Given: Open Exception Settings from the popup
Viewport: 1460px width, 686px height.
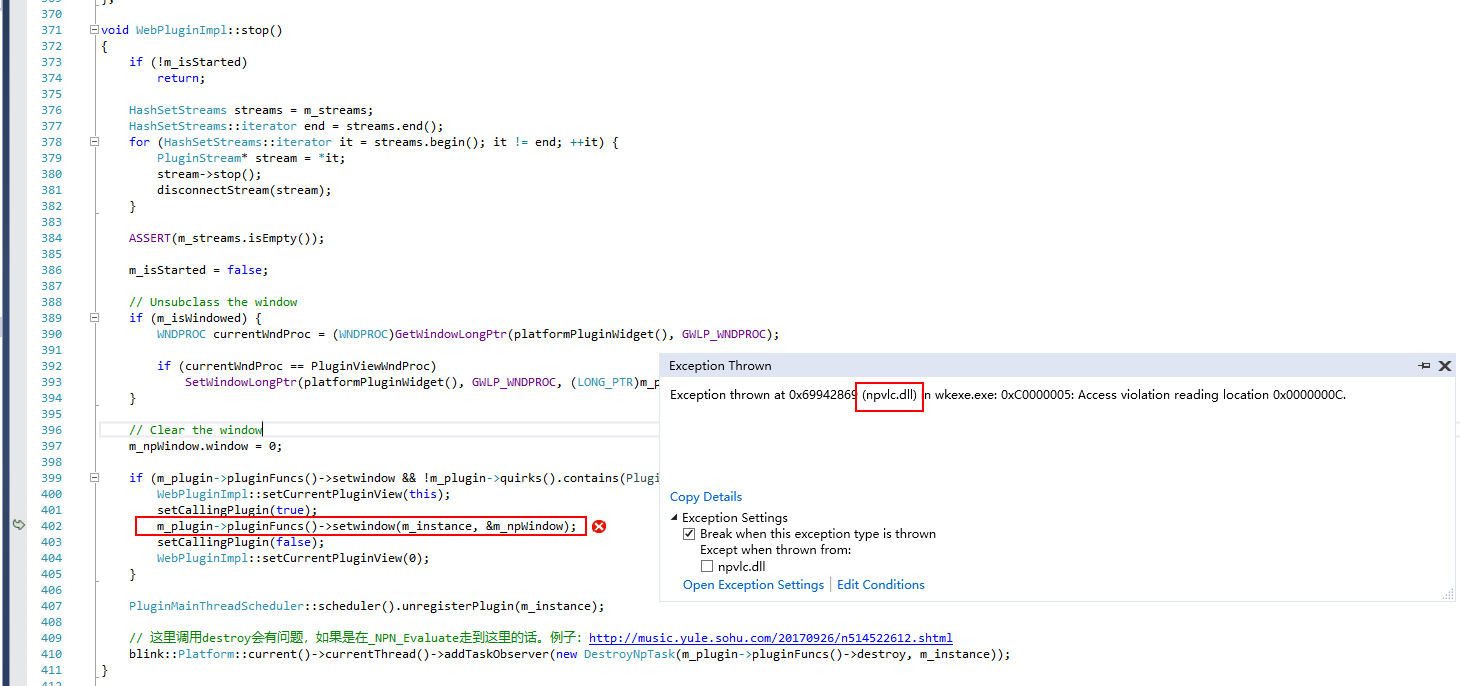Looking at the screenshot, I should tap(752, 584).
